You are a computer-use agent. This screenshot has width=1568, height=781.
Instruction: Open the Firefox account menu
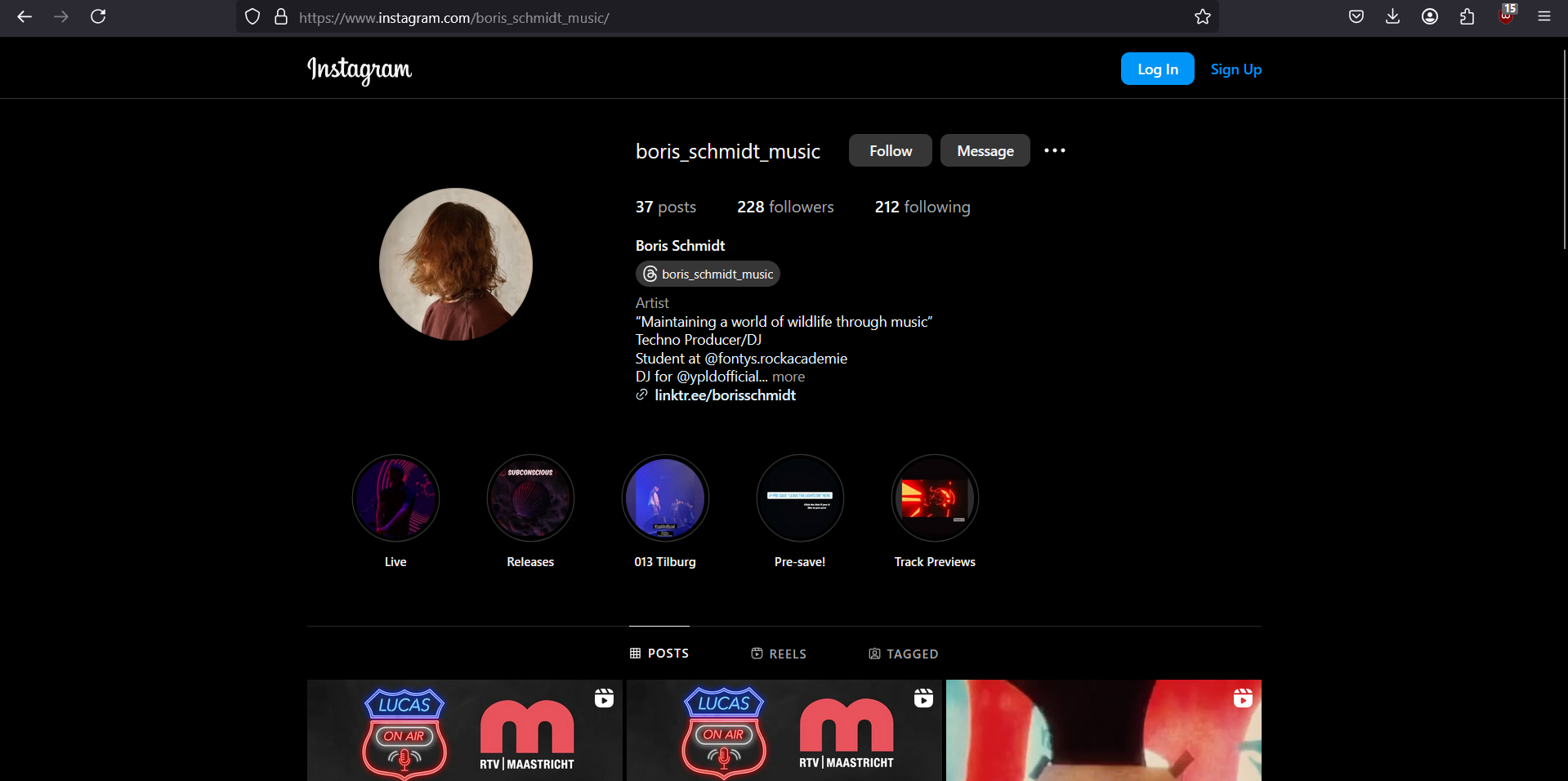coord(1429,17)
